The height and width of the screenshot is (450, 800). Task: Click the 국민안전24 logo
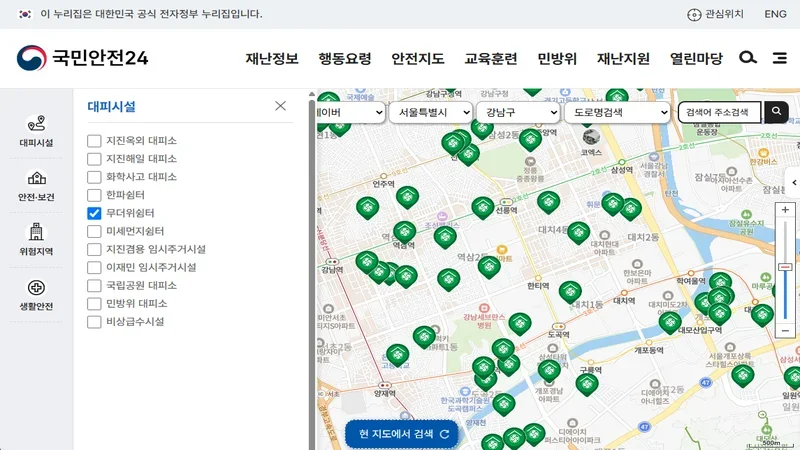82,58
